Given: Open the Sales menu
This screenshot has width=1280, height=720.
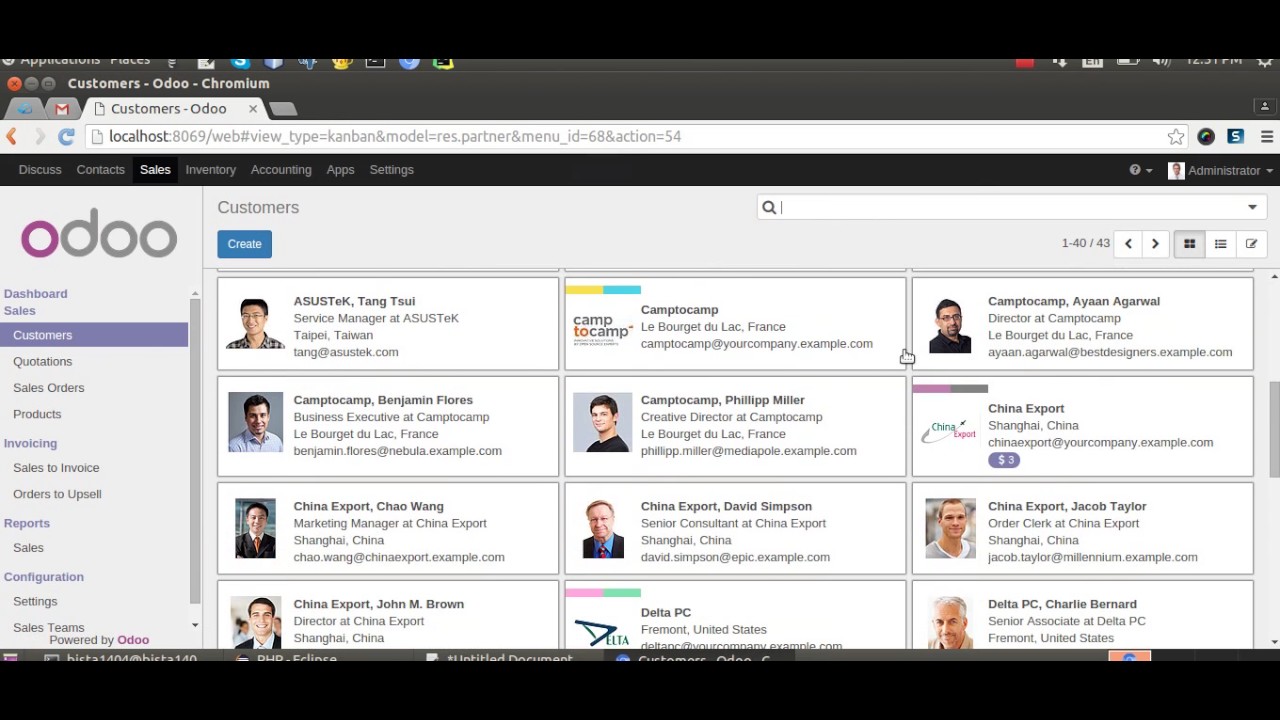Looking at the screenshot, I should pos(155,170).
